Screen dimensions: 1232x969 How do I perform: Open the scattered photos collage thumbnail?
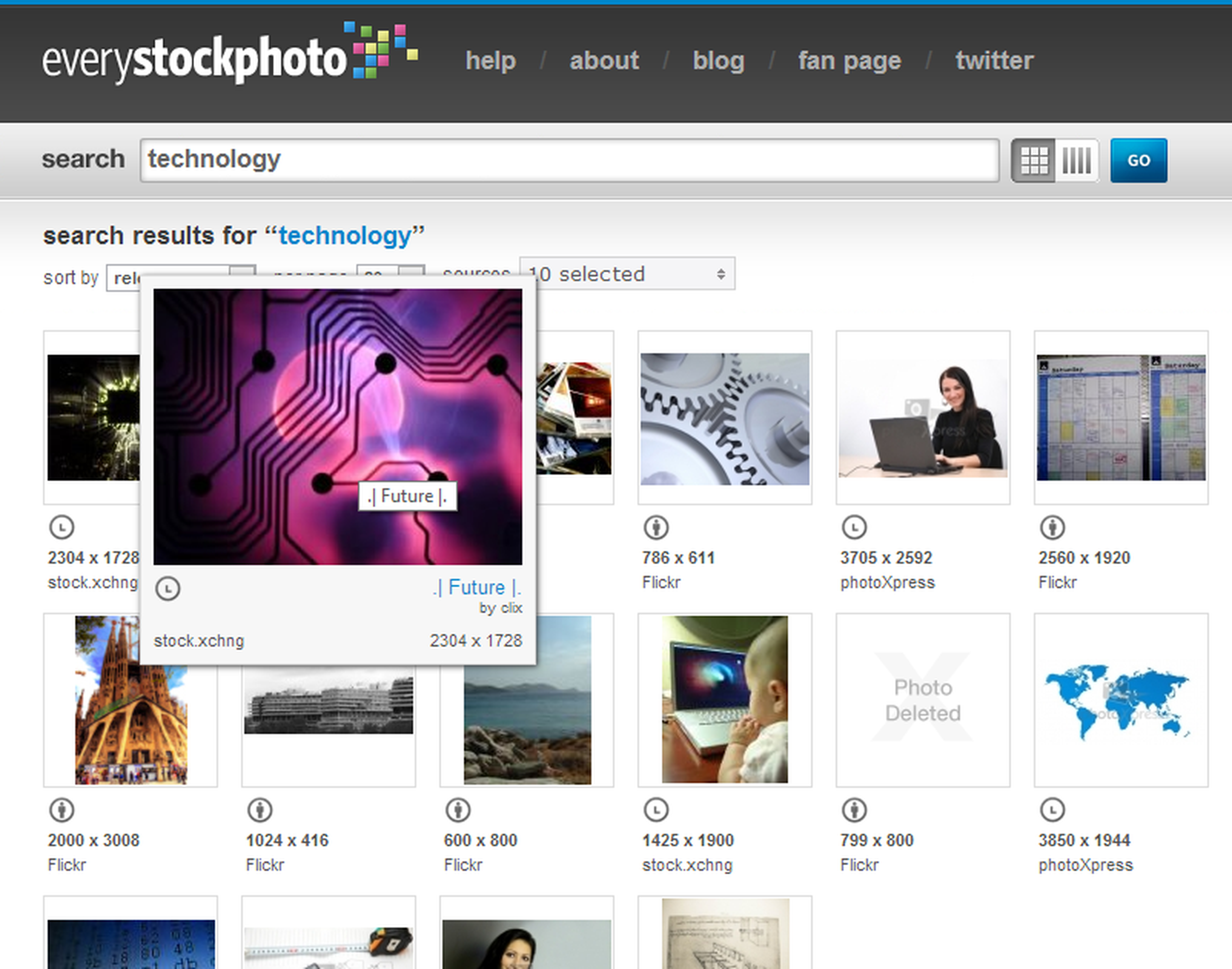click(574, 419)
